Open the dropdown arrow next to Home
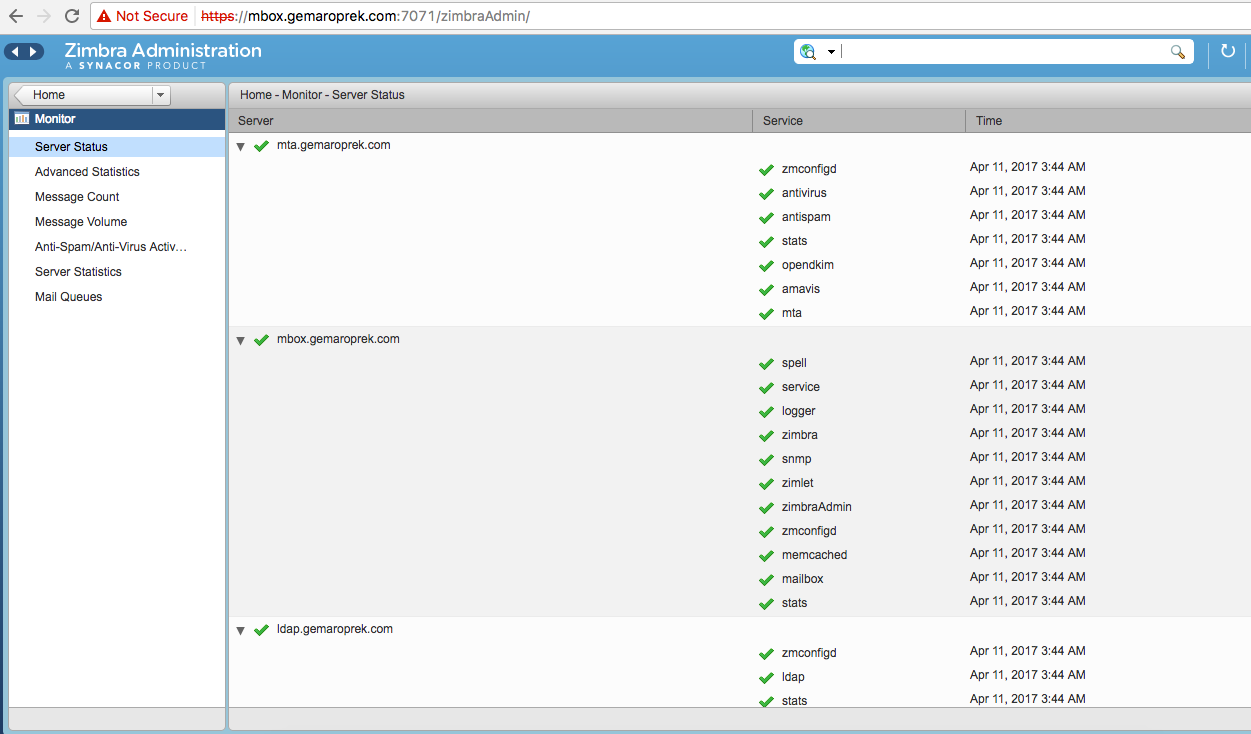This screenshot has width=1251, height=734. click(x=160, y=95)
